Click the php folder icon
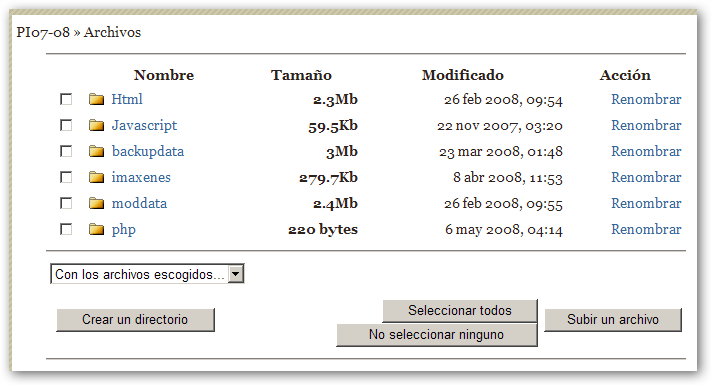 click(96, 229)
